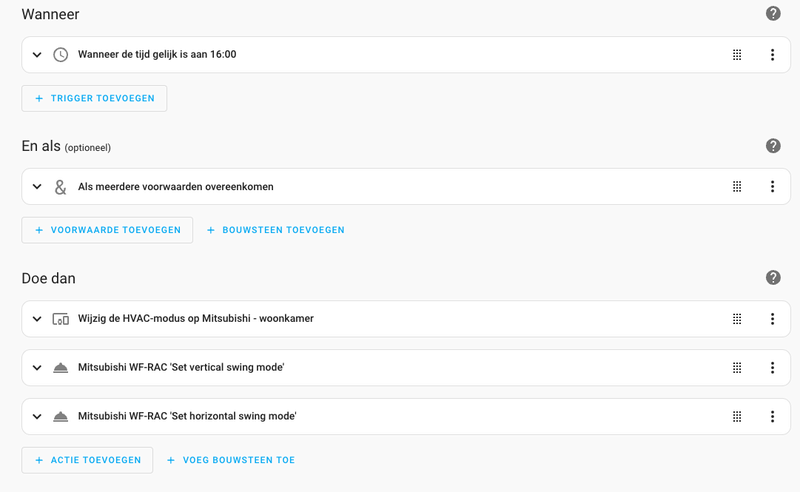The height and width of the screenshot is (492, 800).
Task: Click 'Voeg bouwsteen toe' under actions
Action: point(230,460)
